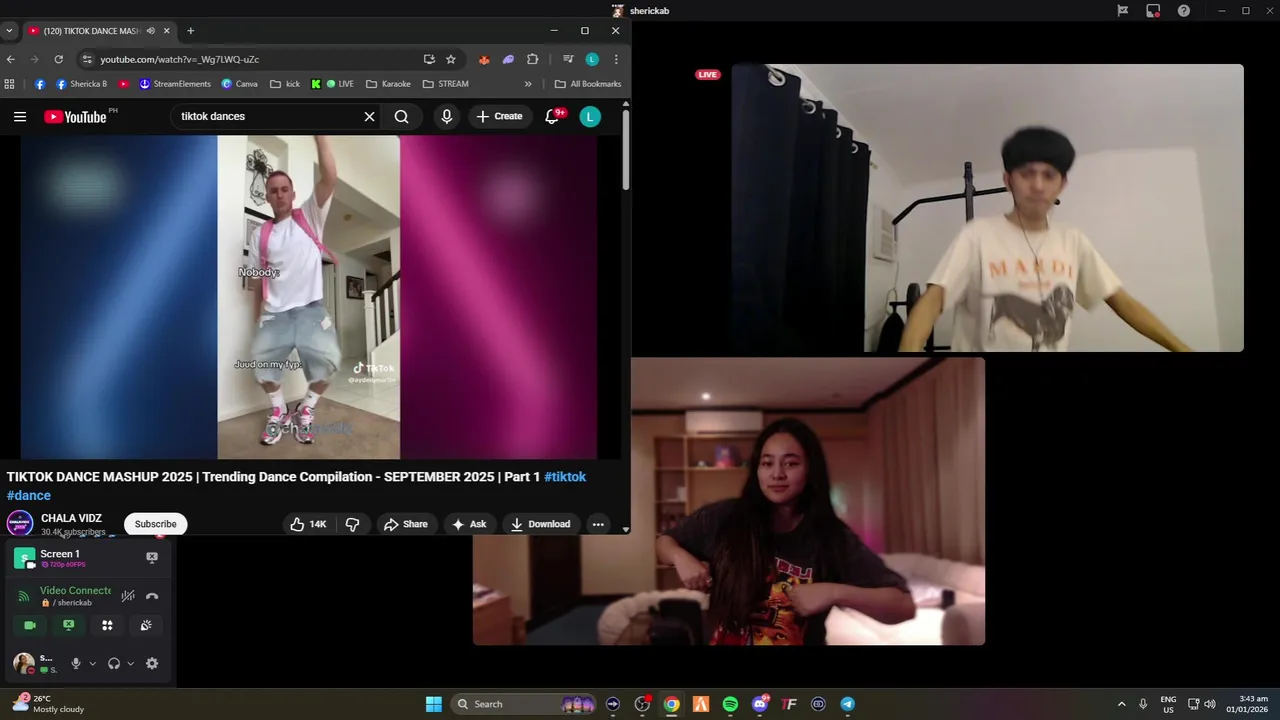Screen dimensions: 1280x720
Task: Open the Chrome apps grid shortcut
Action: [10, 84]
